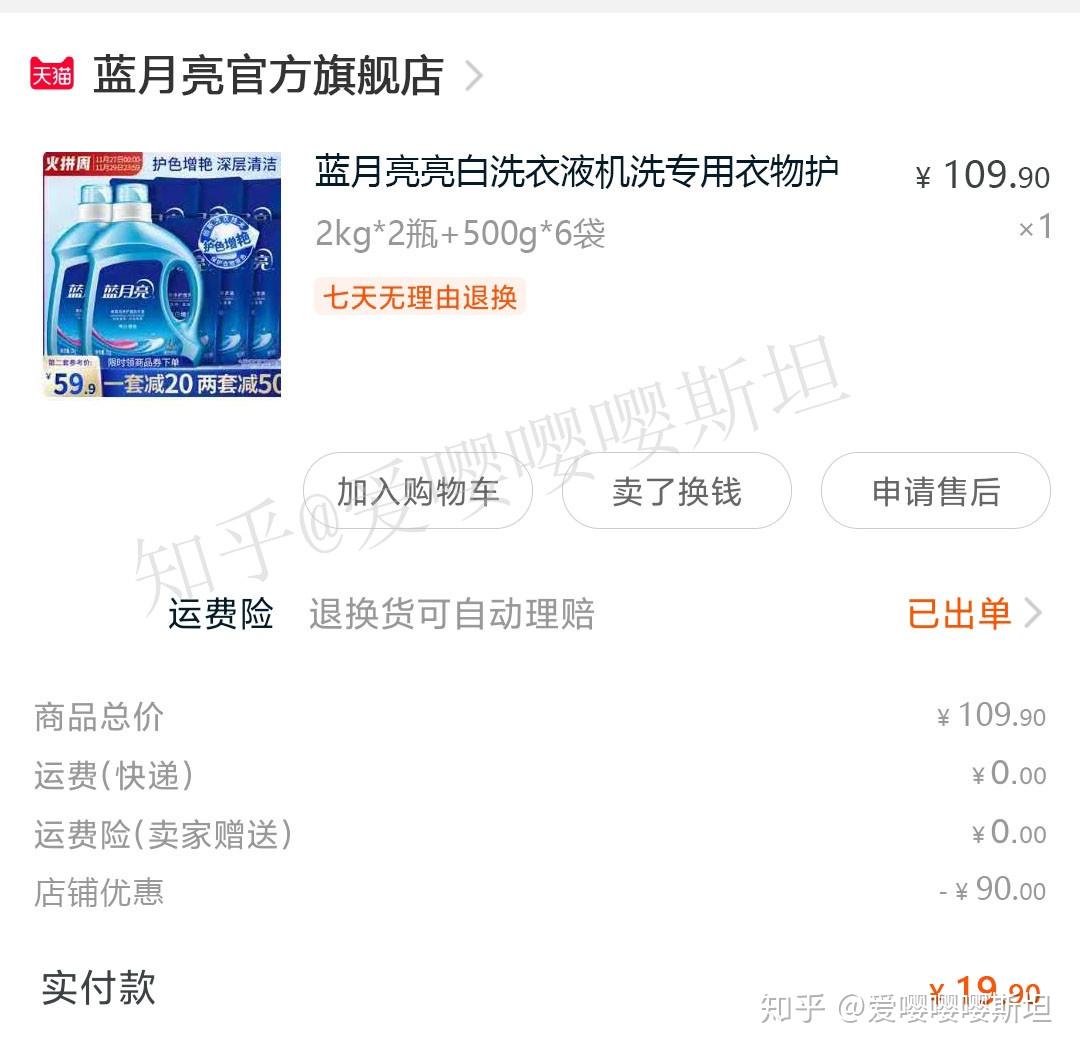Click 卖了换钱 button

click(677, 491)
